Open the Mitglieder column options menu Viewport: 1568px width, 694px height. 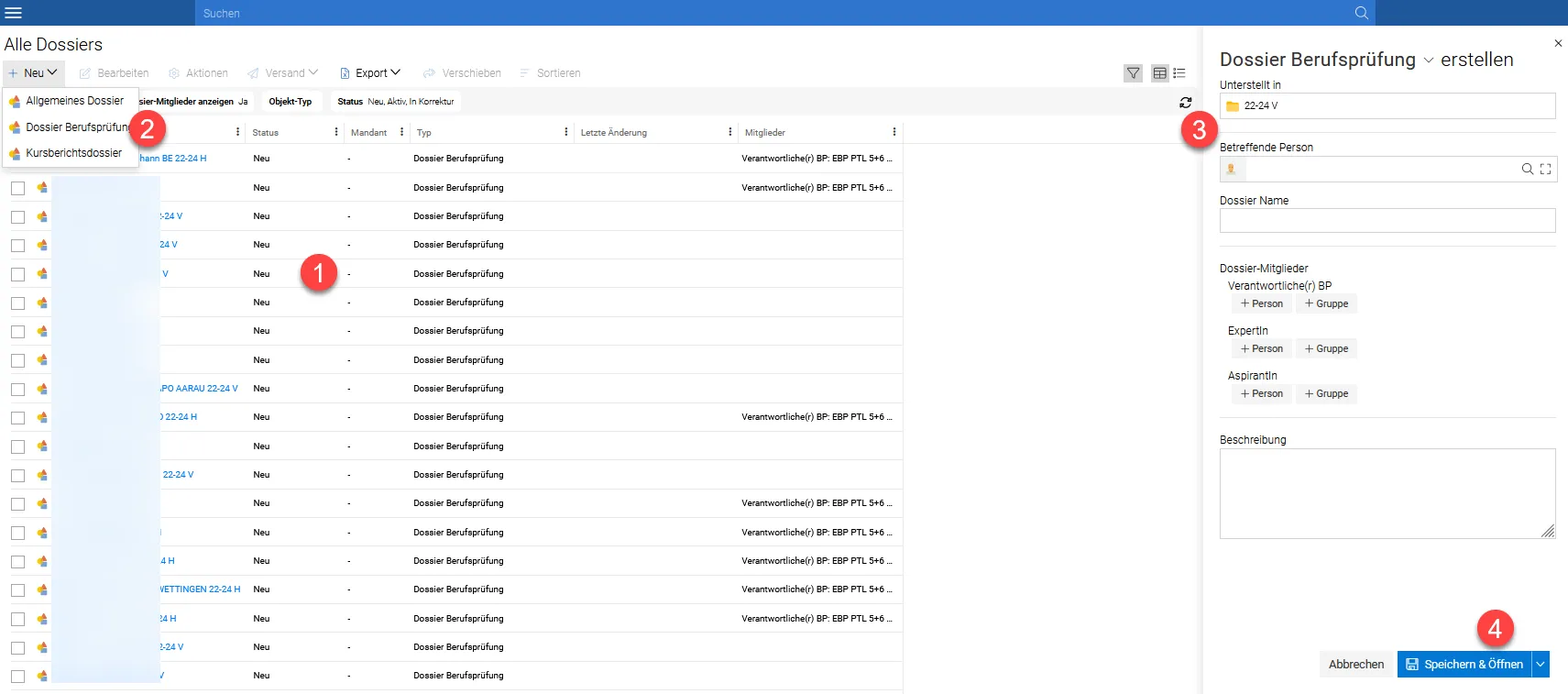pos(894,132)
